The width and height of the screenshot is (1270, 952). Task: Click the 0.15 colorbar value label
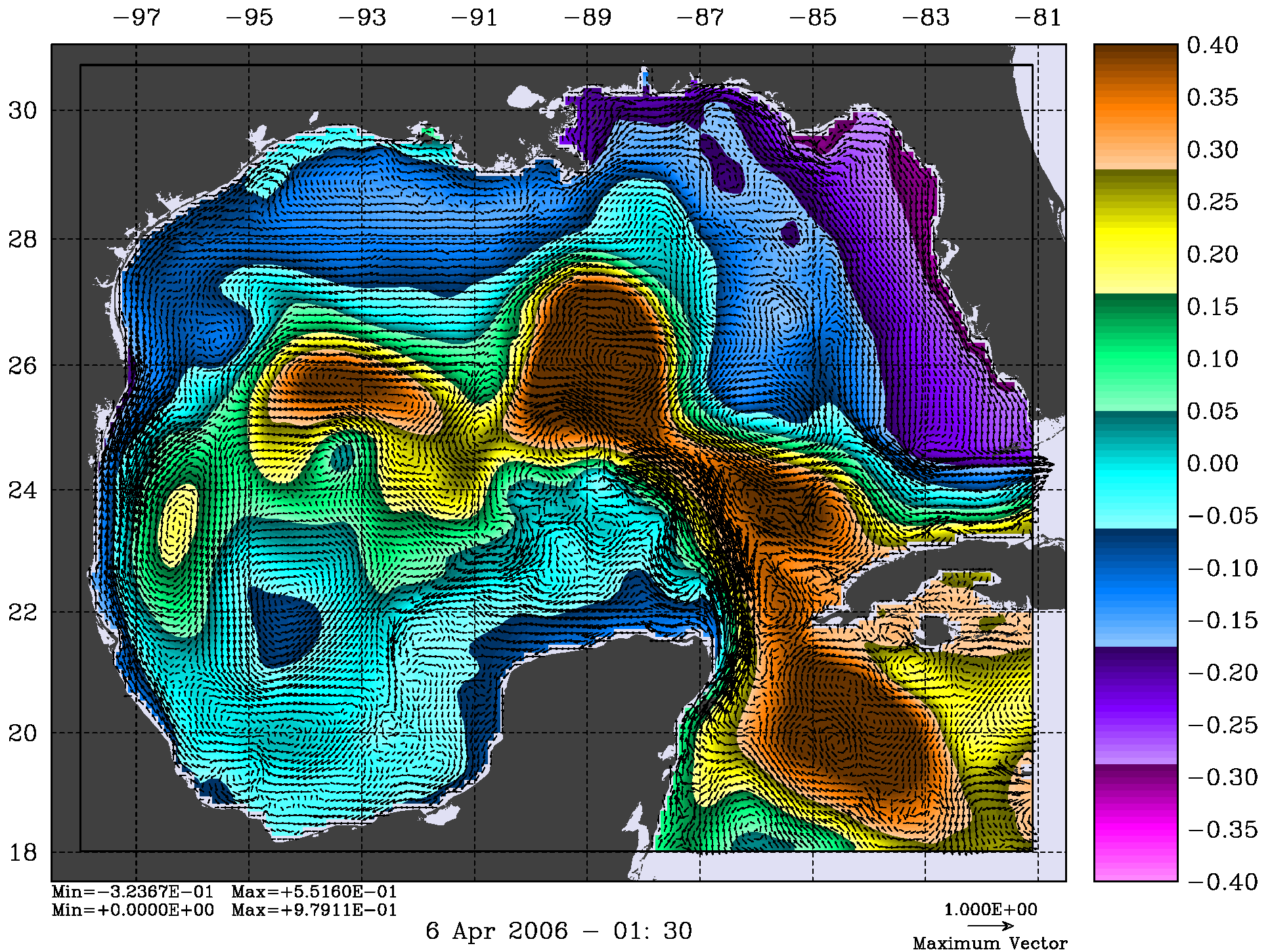(x=1212, y=307)
